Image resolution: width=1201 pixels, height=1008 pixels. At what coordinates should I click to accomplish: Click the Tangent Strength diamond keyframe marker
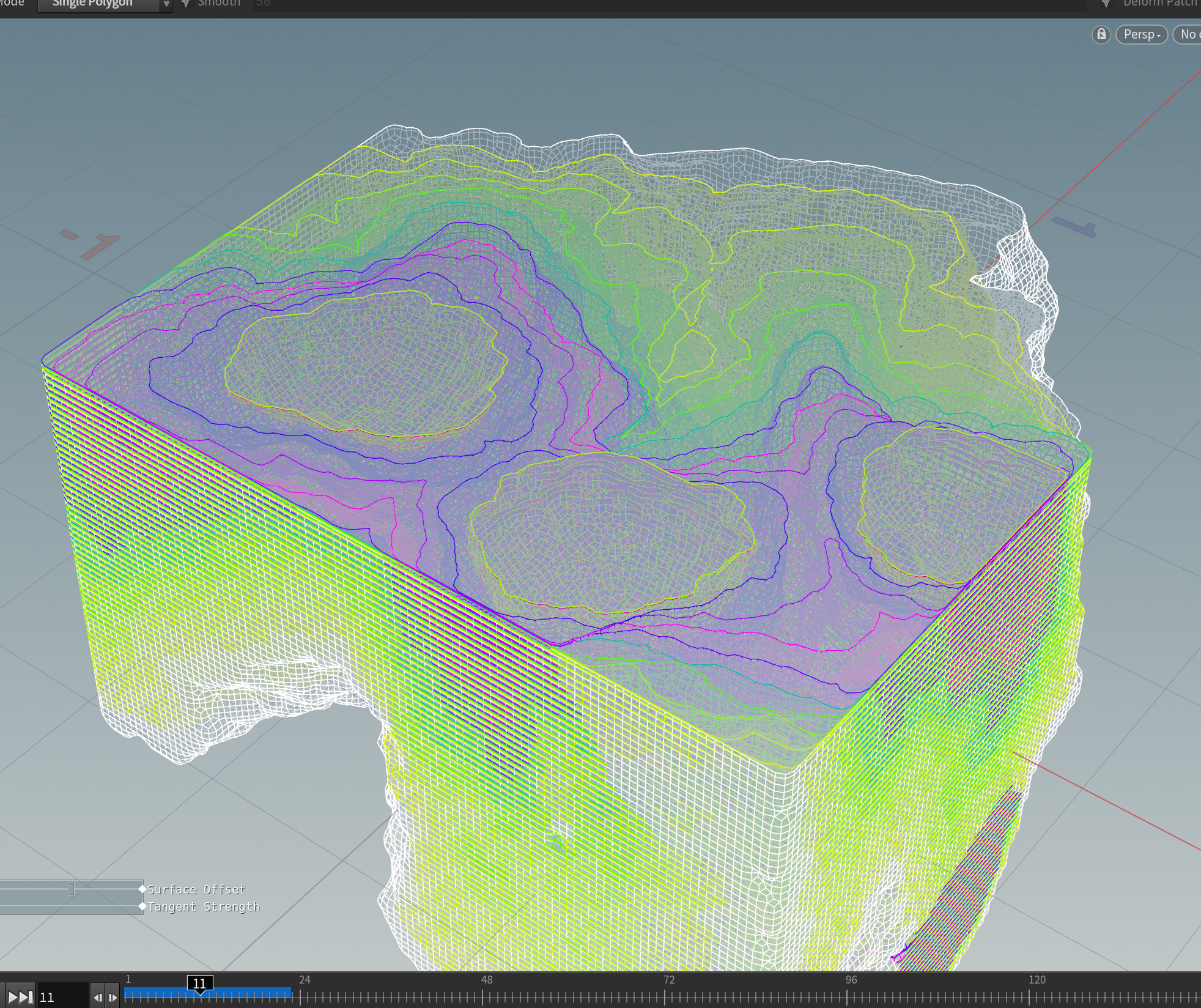[142, 906]
